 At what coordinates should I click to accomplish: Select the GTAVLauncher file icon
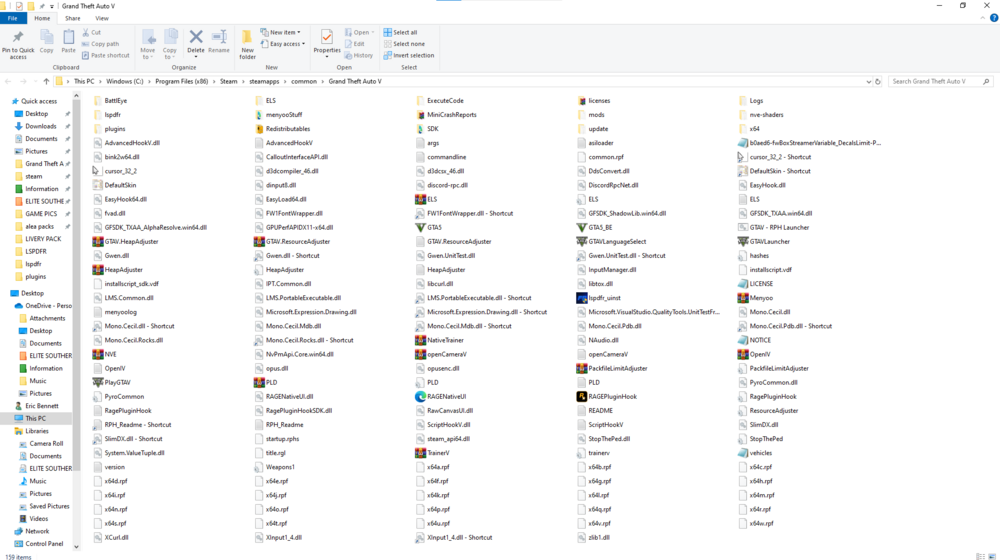pos(742,242)
